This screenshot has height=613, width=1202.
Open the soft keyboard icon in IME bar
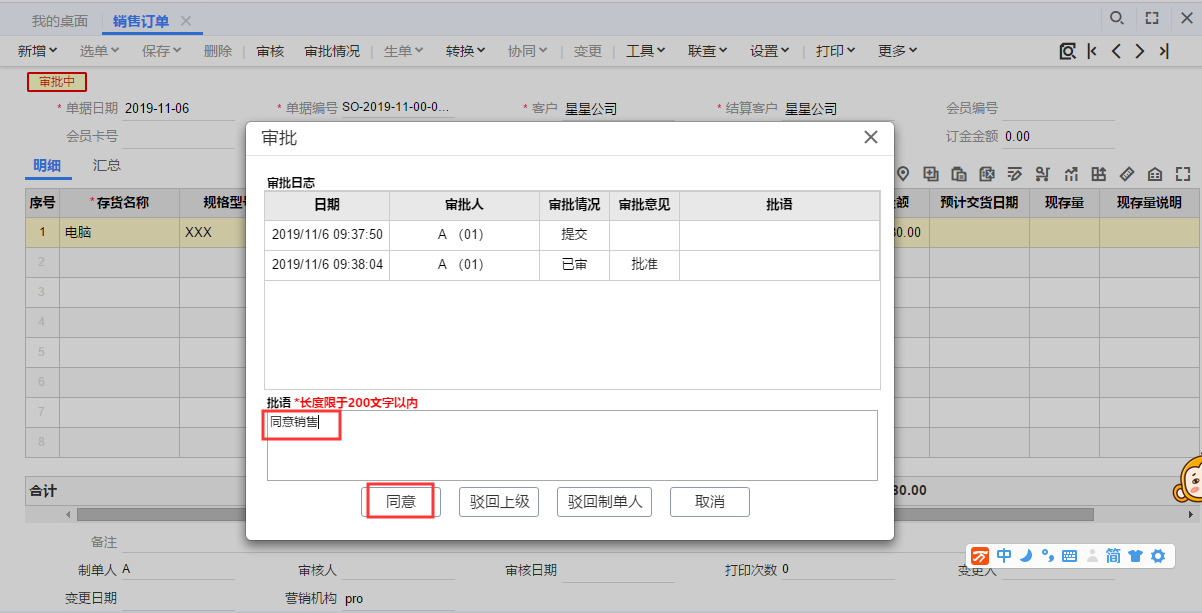tap(1069, 556)
